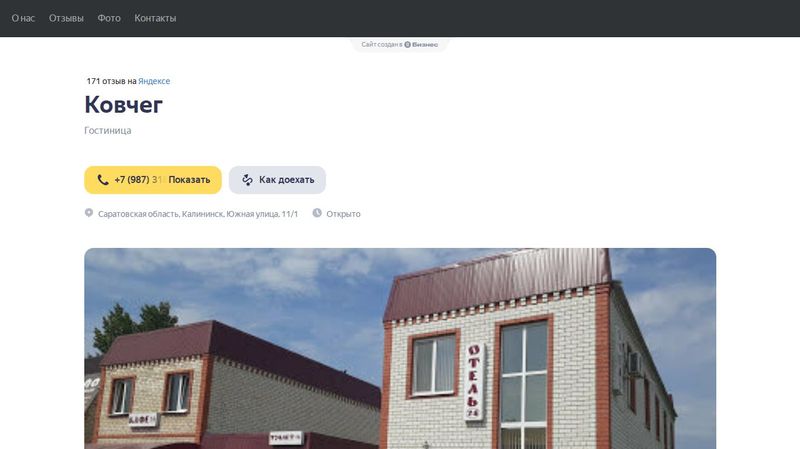Go to the Отзывы section
The height and width of the screenshot is (449, 800).
coord(66,18)
